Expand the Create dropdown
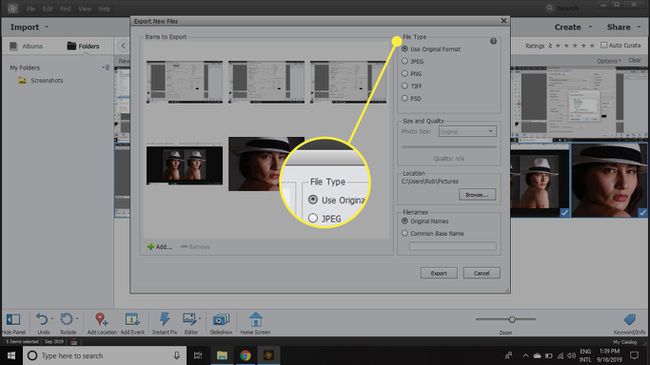This screenshot has width=650, height=365. [590, 27]
